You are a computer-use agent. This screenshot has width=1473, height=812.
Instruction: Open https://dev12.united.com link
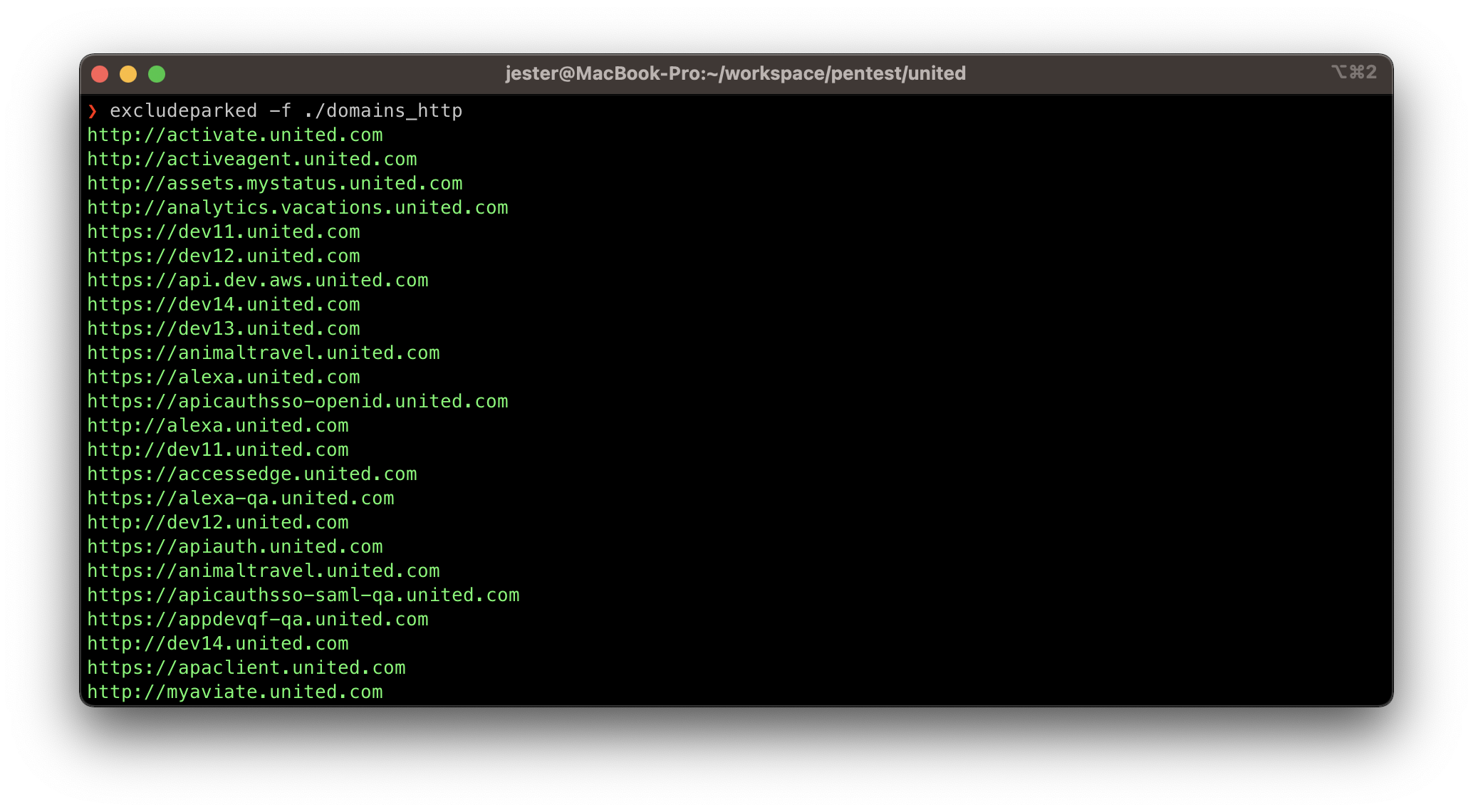click(x=224, y=256)
